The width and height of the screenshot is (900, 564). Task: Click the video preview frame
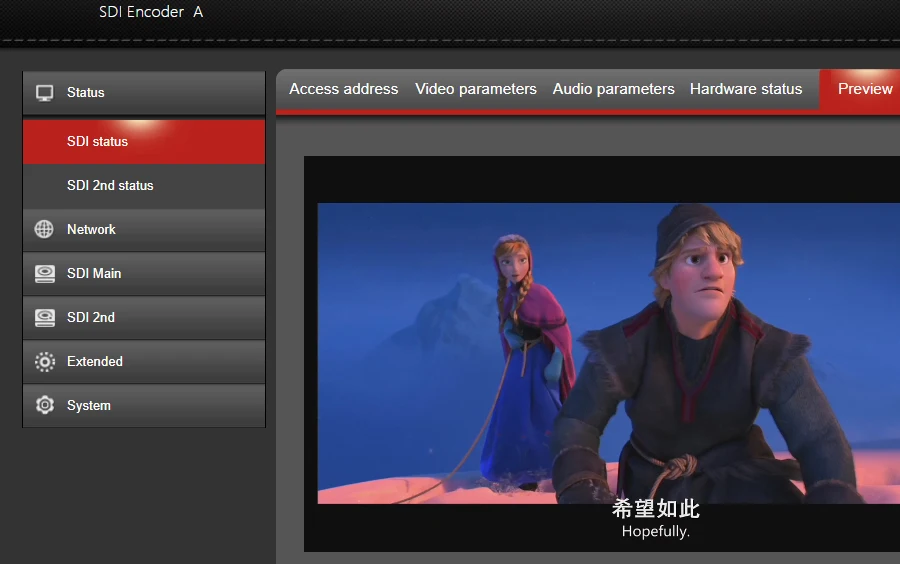[602, 353]
